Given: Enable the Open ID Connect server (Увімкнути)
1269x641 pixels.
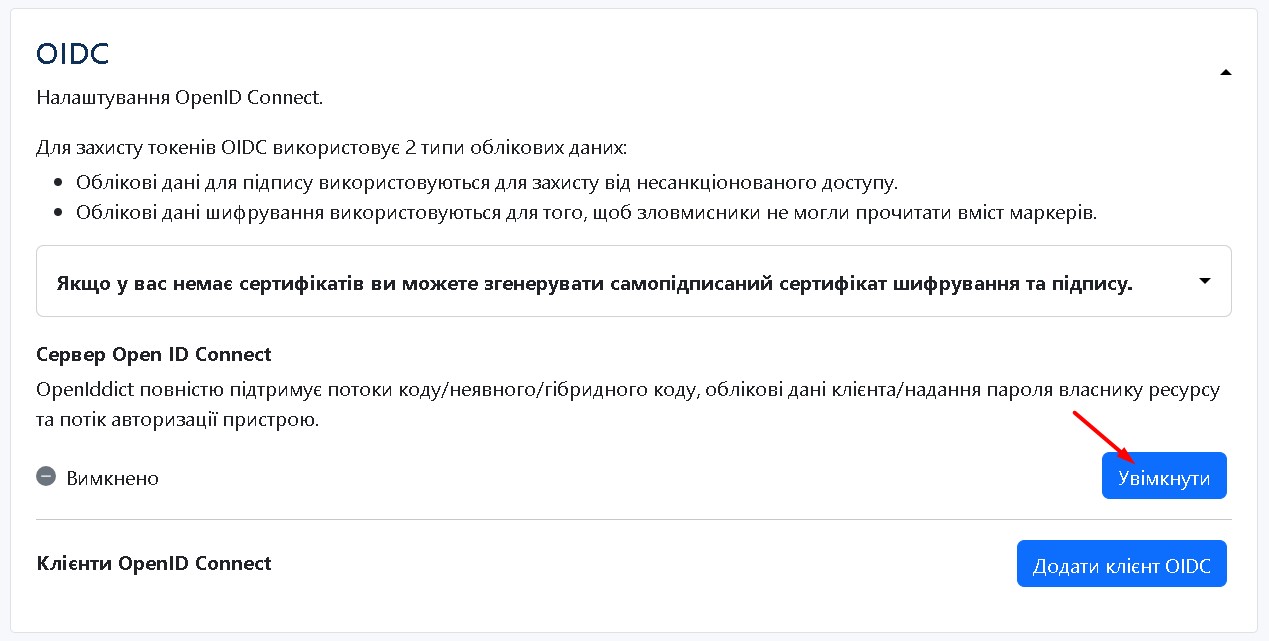Looking at the screenshot, I should coord(1163,476).
